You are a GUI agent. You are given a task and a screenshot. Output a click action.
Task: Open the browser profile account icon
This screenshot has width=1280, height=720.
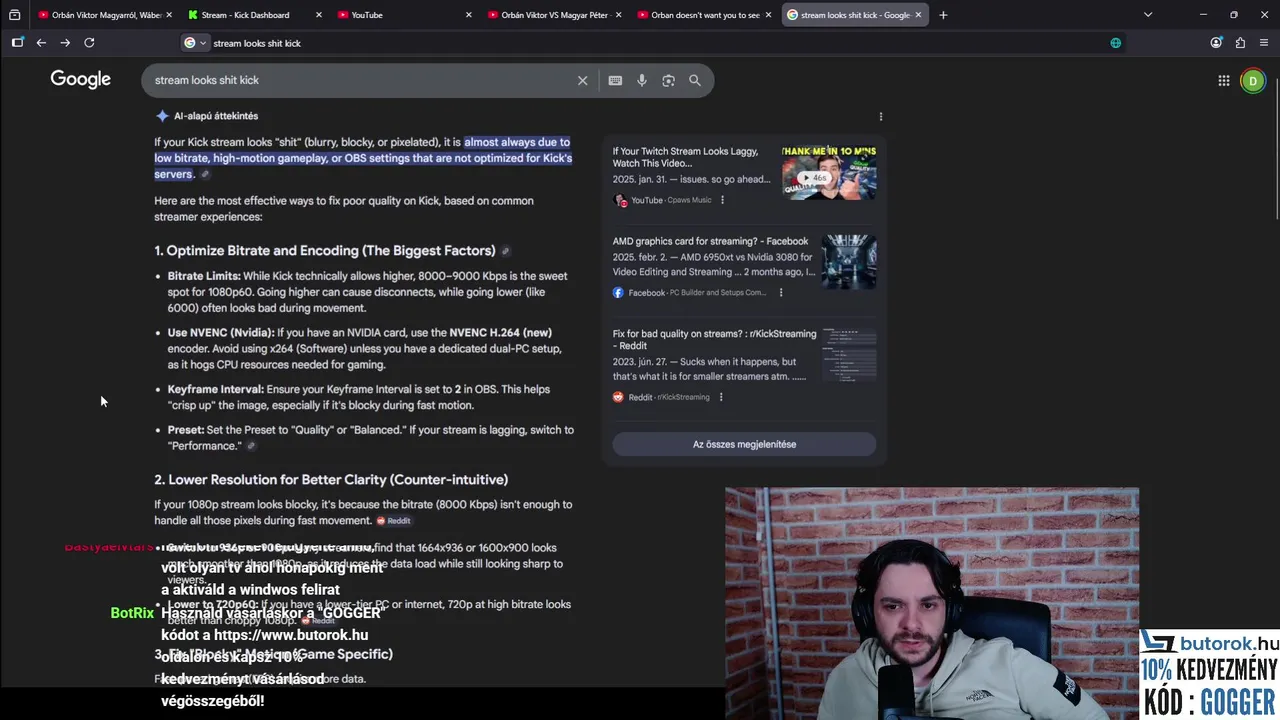click(1216, 42)
